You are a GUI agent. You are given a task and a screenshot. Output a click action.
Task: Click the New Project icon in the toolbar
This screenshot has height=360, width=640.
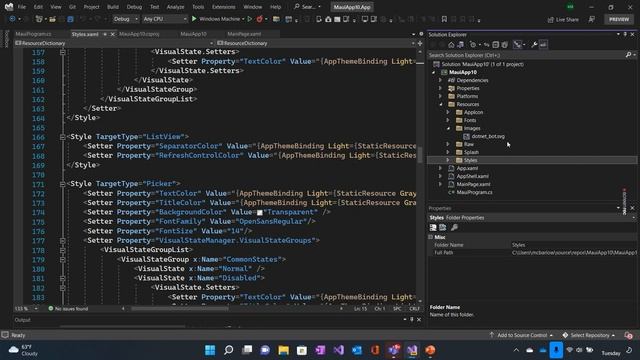coord(39,19)
